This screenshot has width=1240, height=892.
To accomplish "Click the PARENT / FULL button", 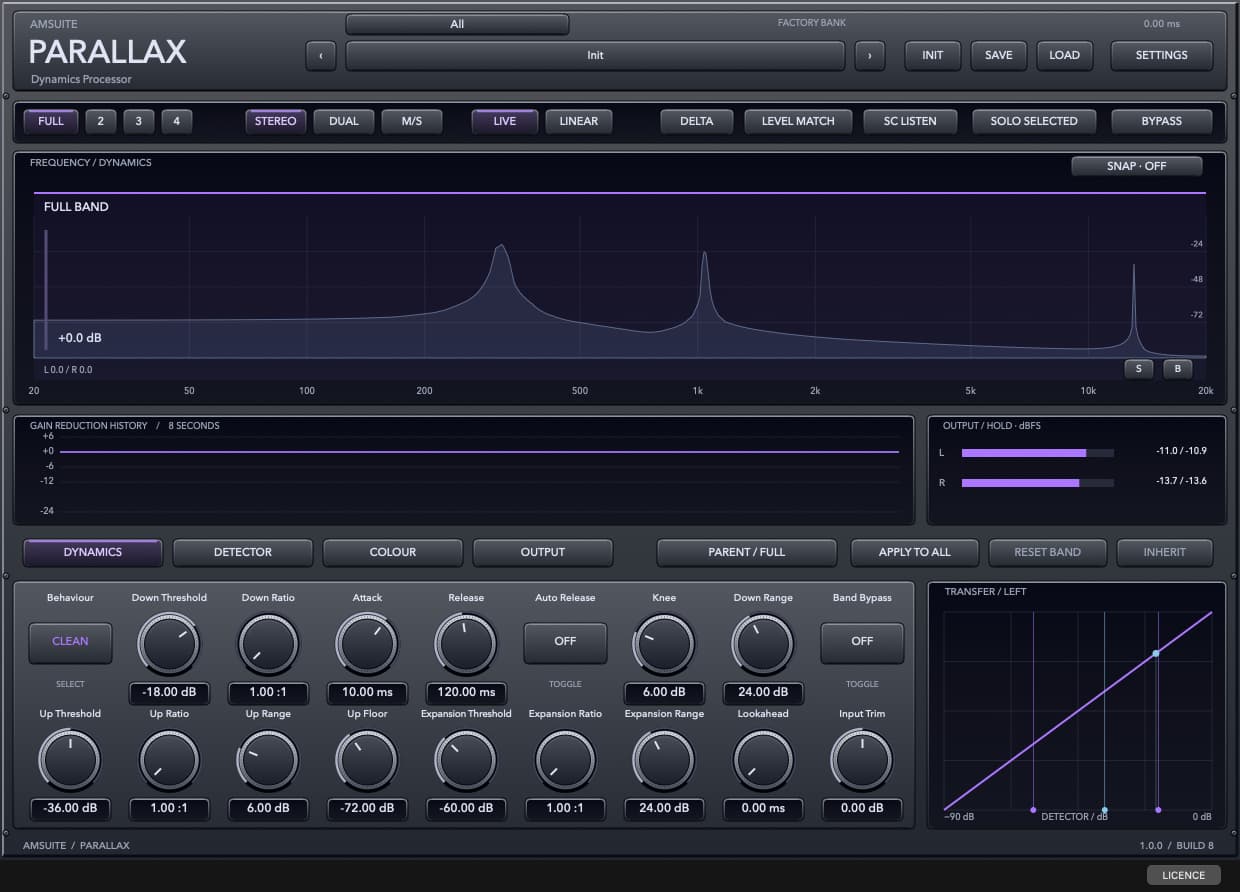I will (x=747, y=552).
